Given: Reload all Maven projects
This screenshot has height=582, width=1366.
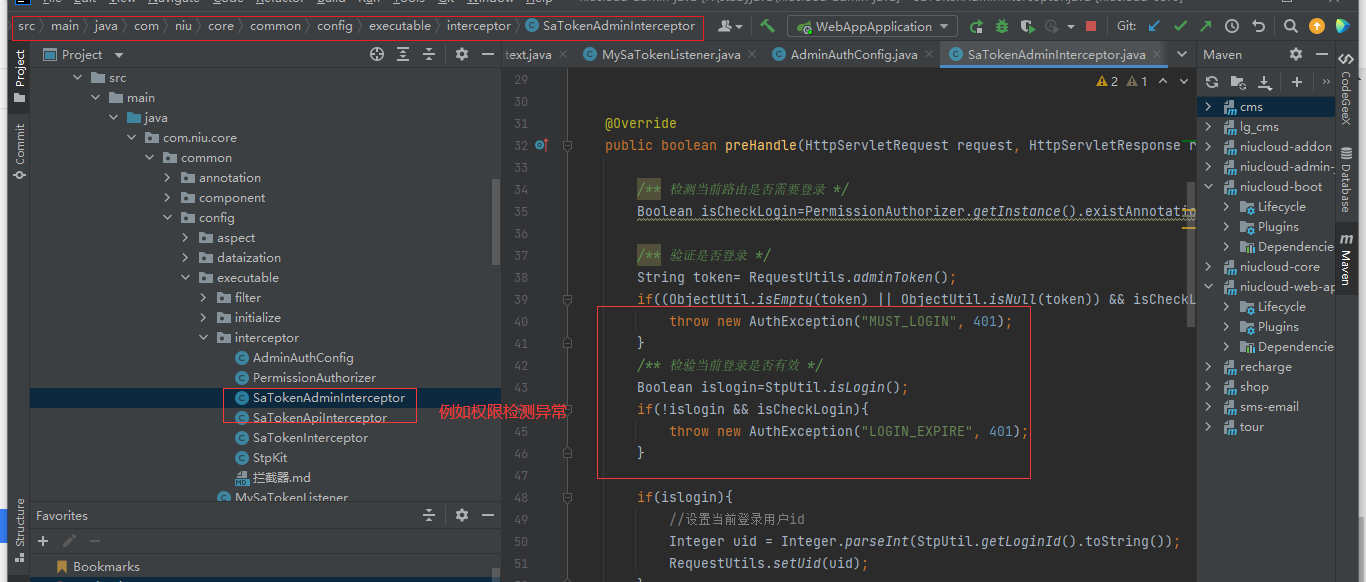Looking at the screenshot, I should click(x=1212, y=82).
